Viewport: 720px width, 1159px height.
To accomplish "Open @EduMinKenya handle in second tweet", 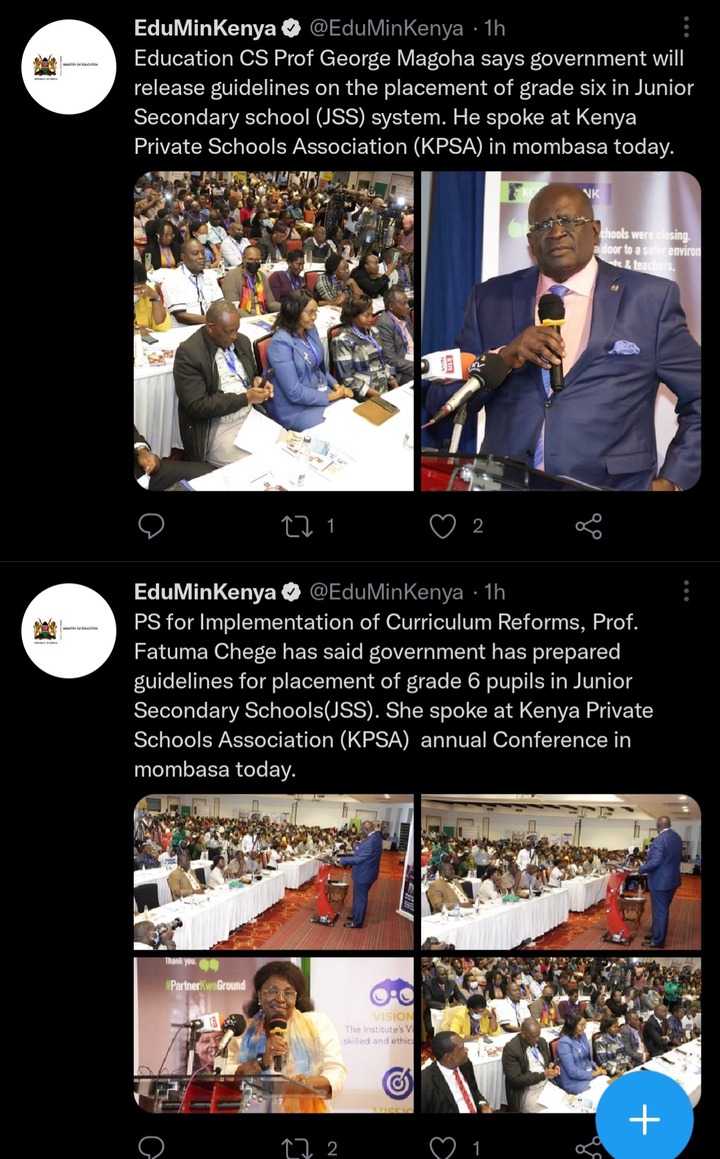I will tap(386, 591).
